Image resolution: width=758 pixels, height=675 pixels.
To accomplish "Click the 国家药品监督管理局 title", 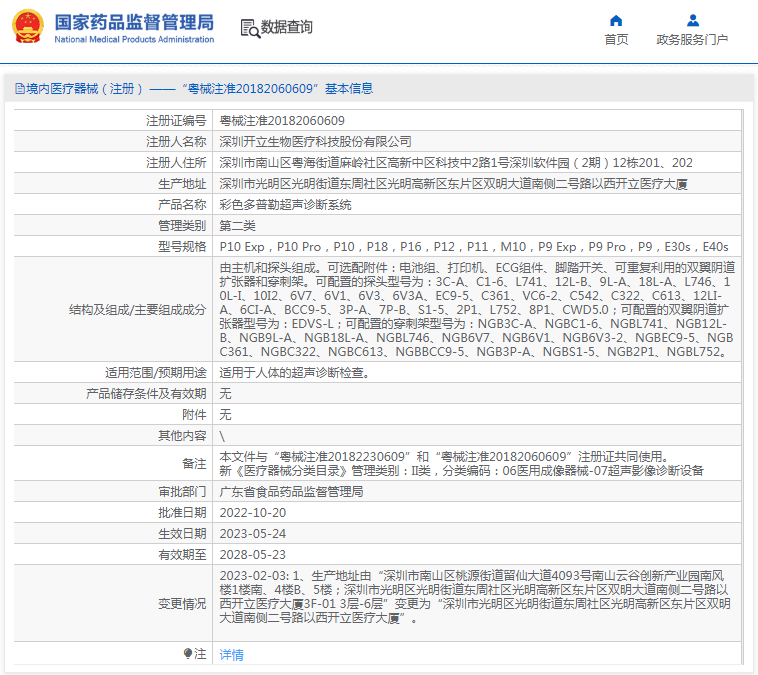I will (x=134, y=22).
